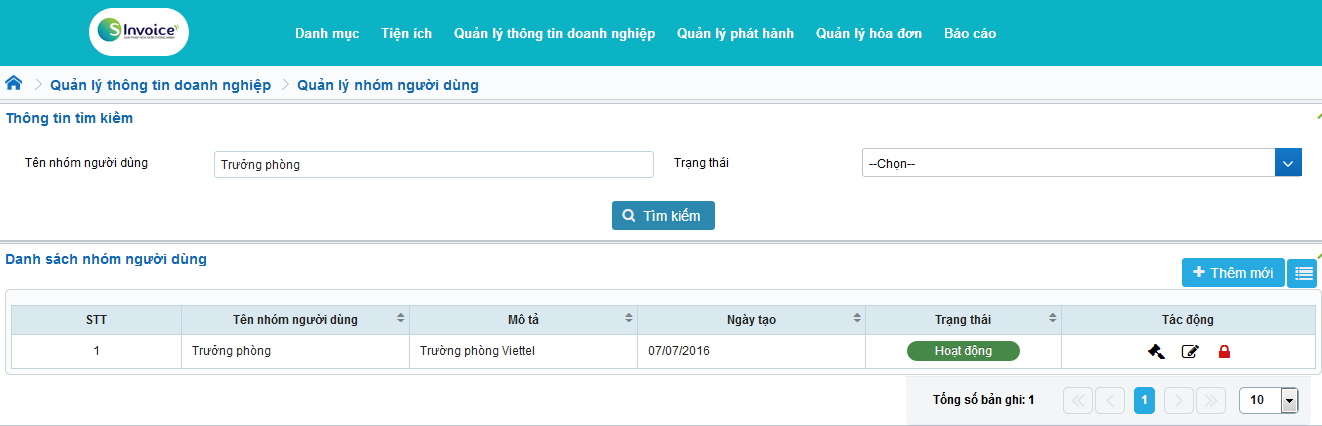Open the Trạng thái dropdown
The height and width of the screenshot is (426, 1322).
[1081, 163]
